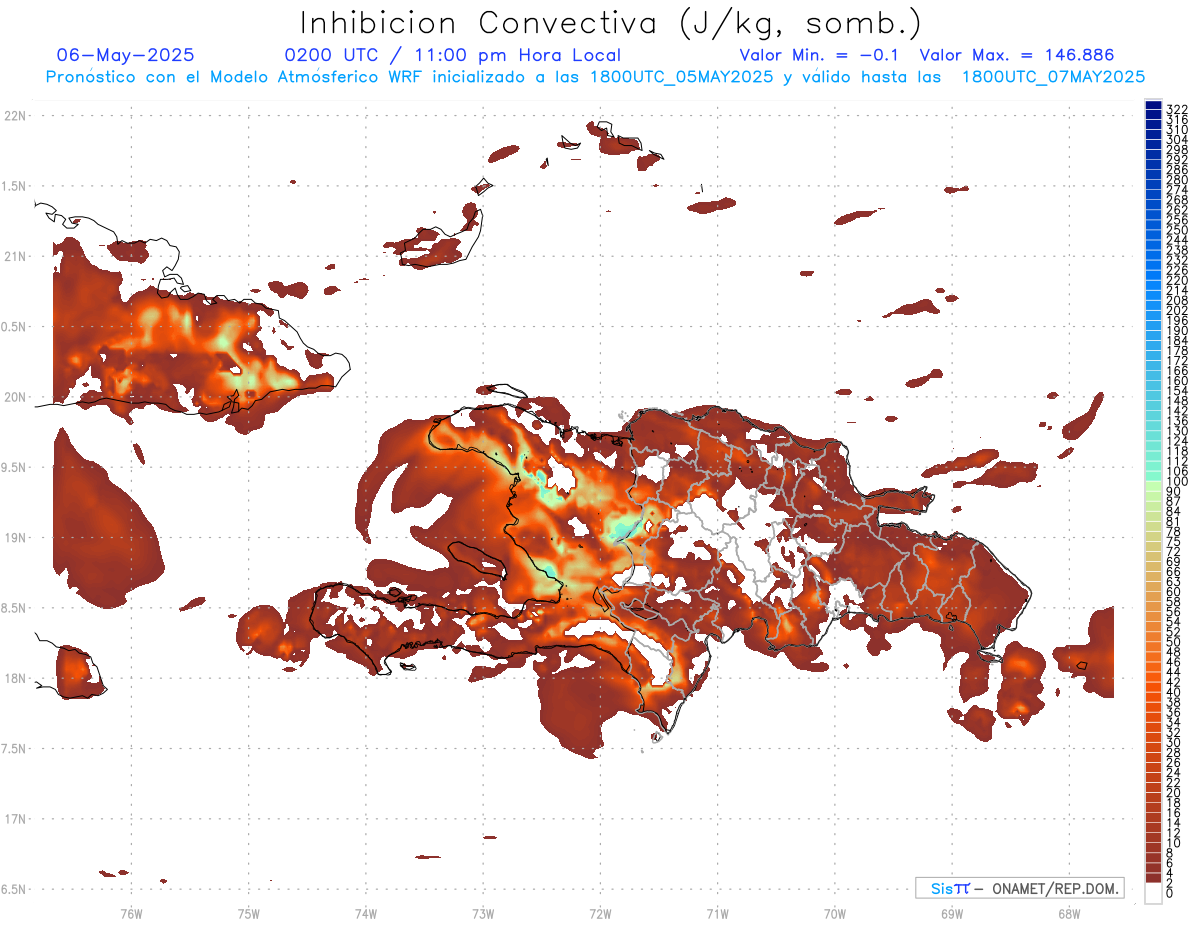
Task: Click the '17N' latitude label
Action: click(15, 819)
